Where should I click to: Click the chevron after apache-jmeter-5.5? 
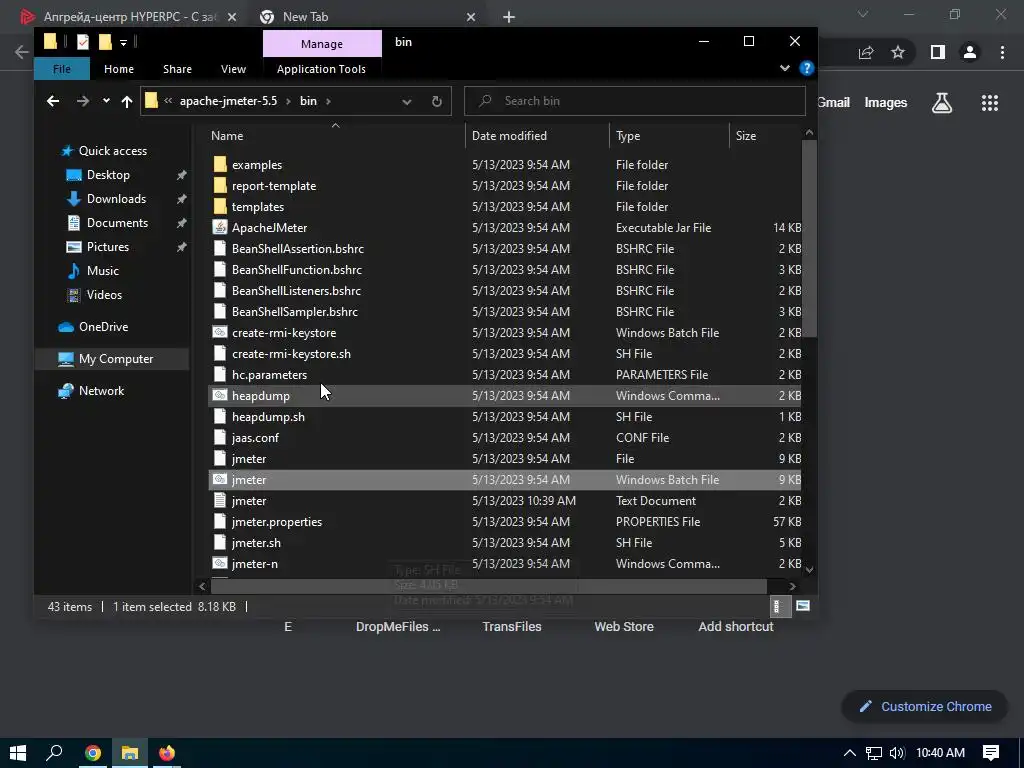[x=288, y=101]
